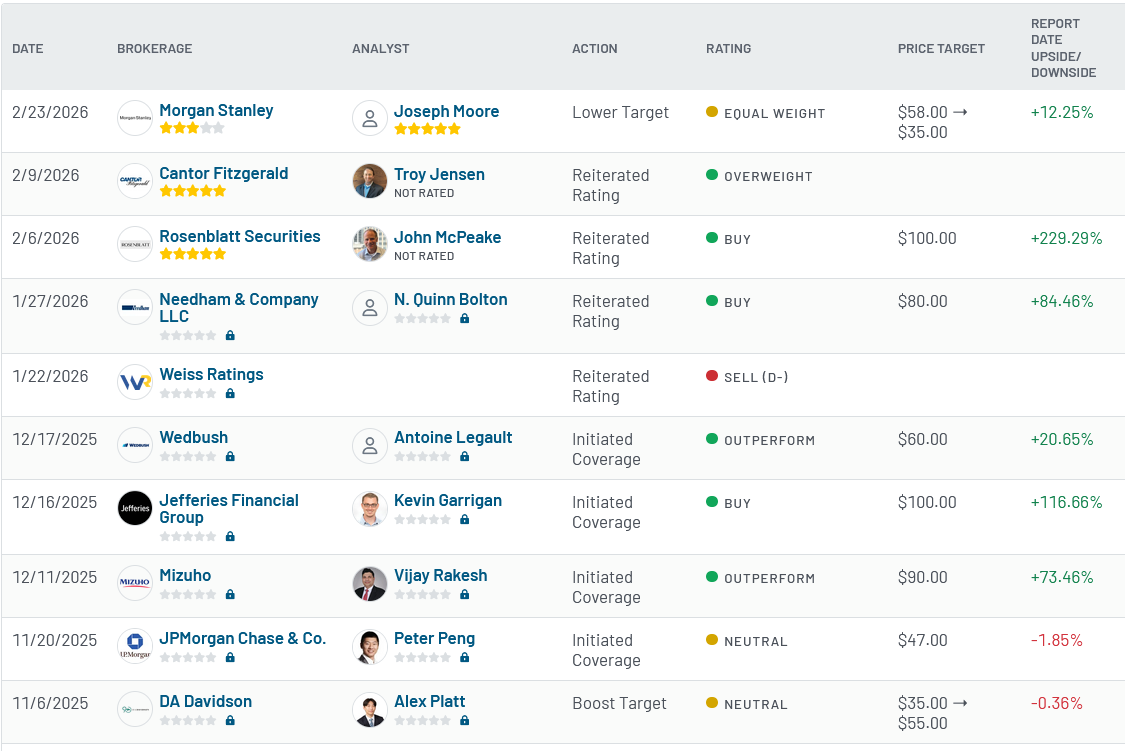Click the EQUAL WEIGHT rating text

coord(775,113)
